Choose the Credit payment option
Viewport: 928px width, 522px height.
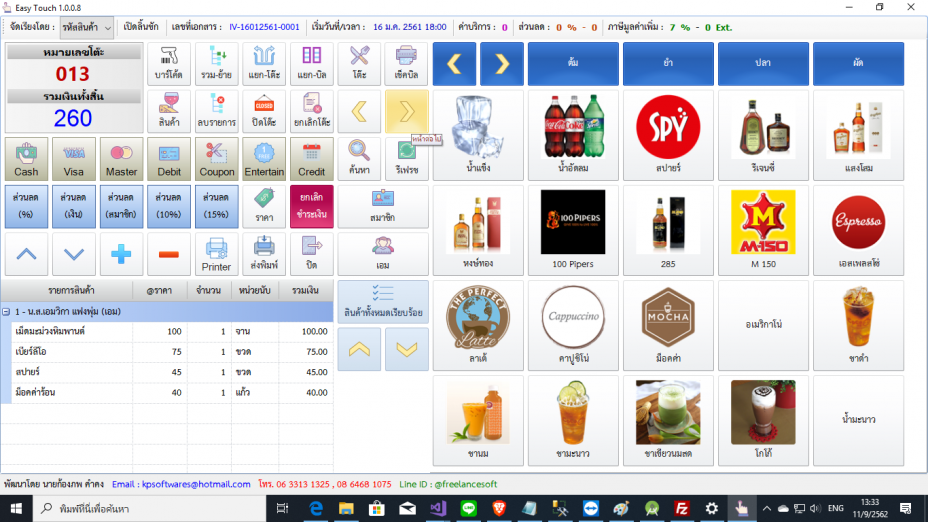pos(311,159)
